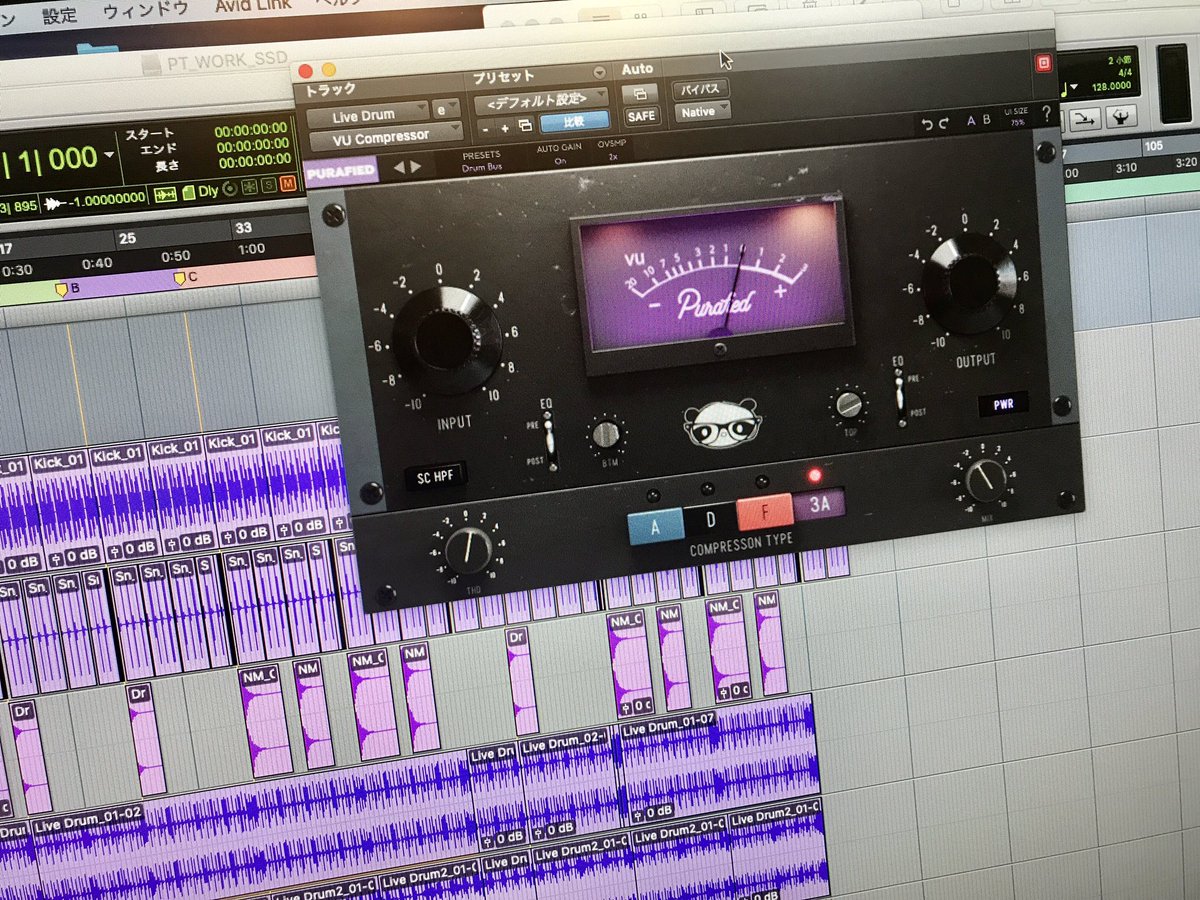Open the Live Drum track selector dropdown

click(x=369, y=115)
